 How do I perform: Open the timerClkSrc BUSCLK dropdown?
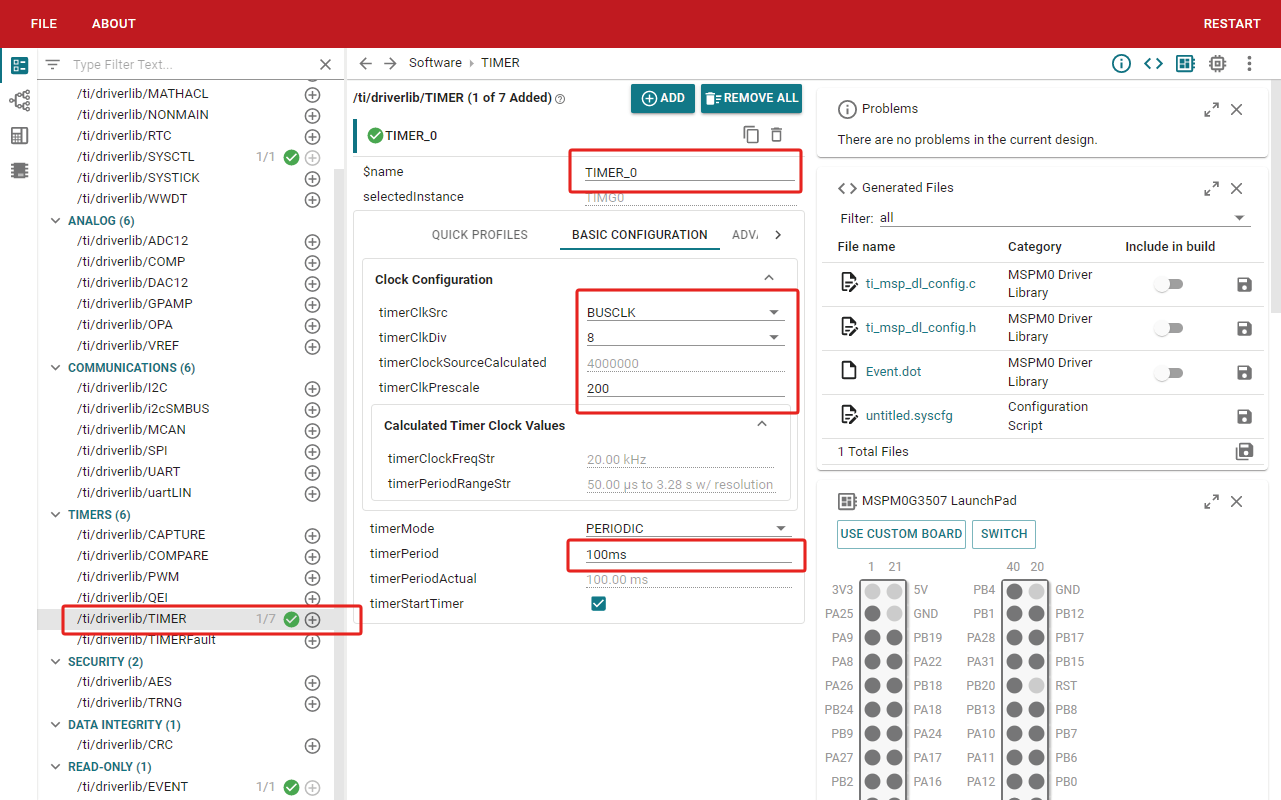pyautogui.click(x=685, y=312)
